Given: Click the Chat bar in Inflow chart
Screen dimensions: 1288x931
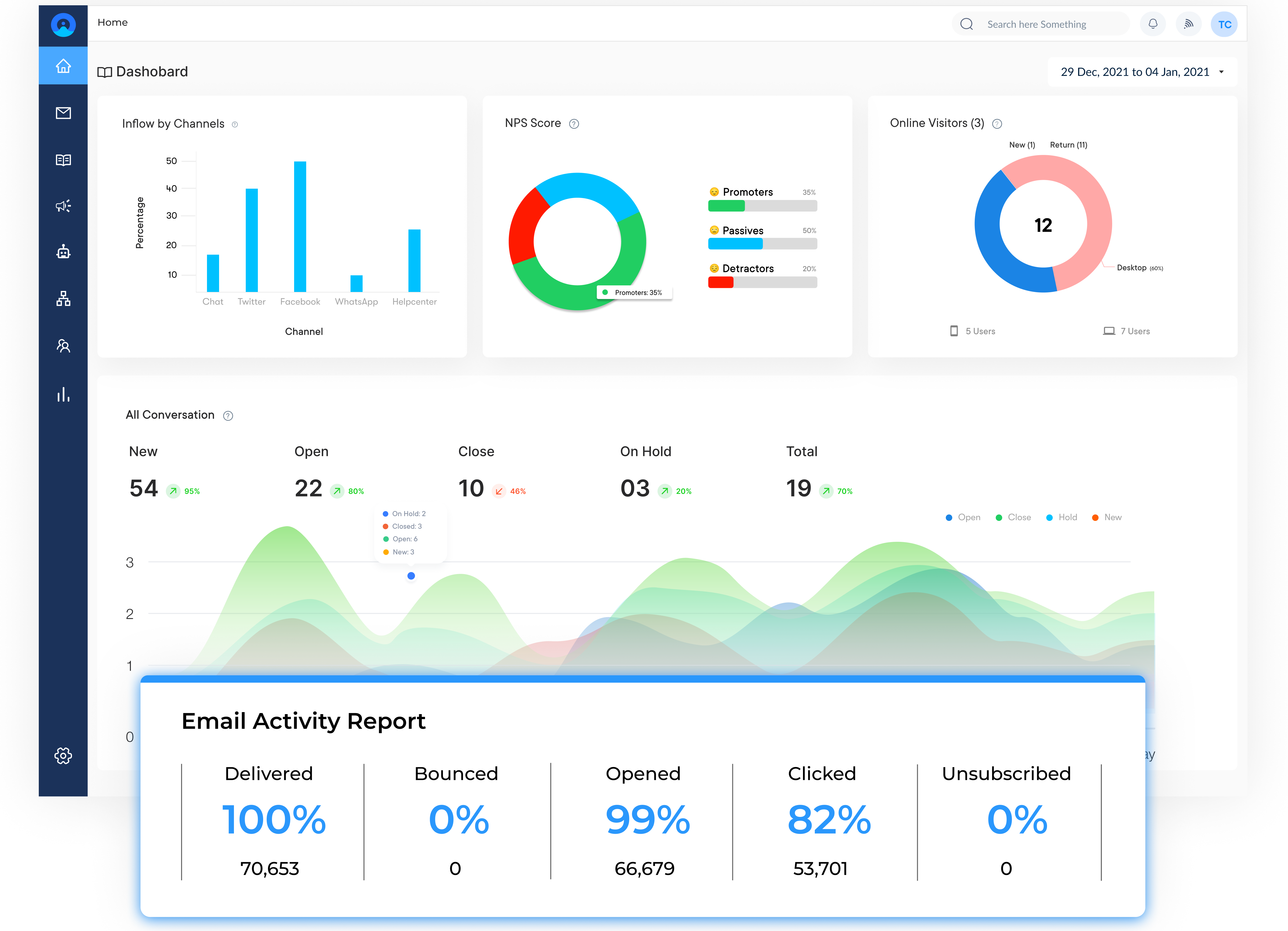Looking at the screenshot, I should 213,273.
